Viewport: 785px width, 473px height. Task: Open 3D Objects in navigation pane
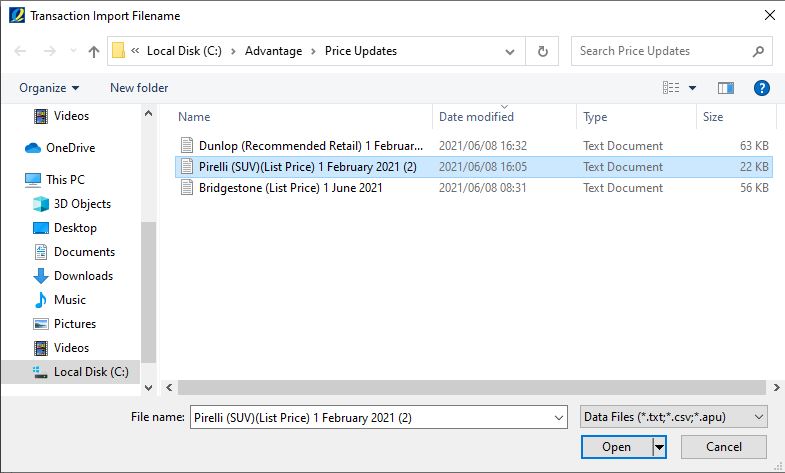pos(83,204)
